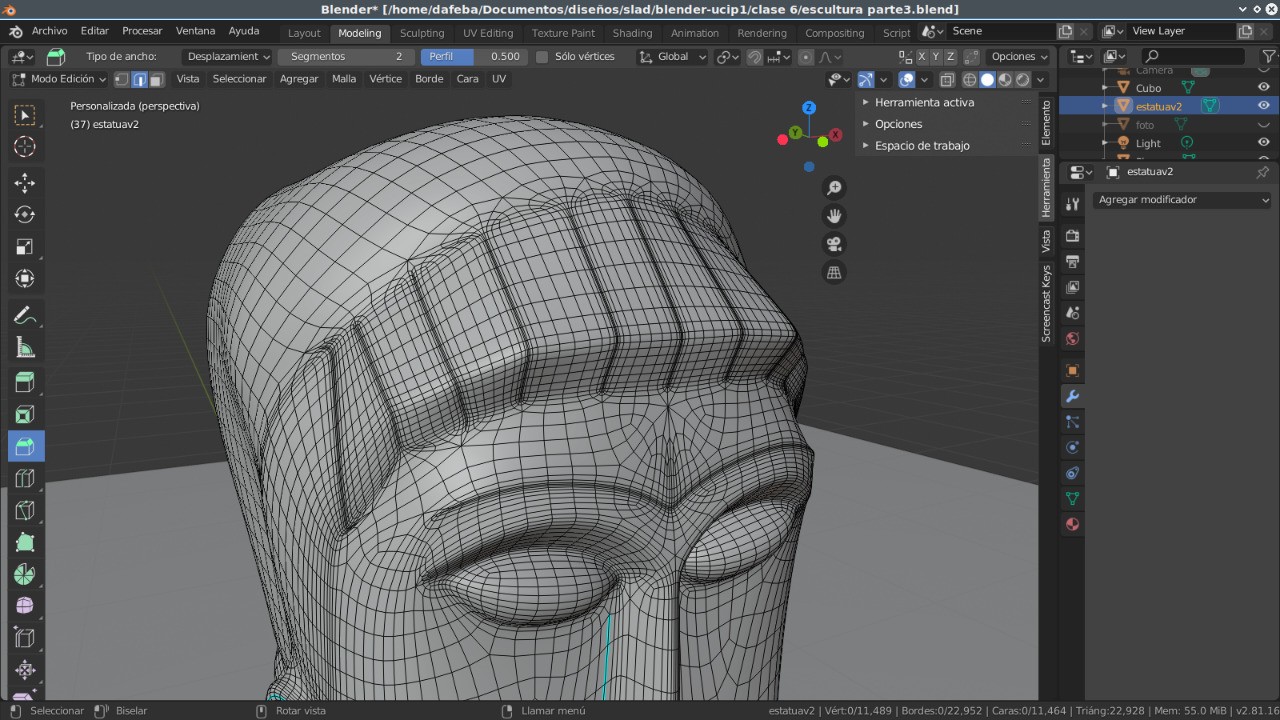Open the Malla menu
The height and width of the screenshot is (720, 1280).
[x=343, y=79]
